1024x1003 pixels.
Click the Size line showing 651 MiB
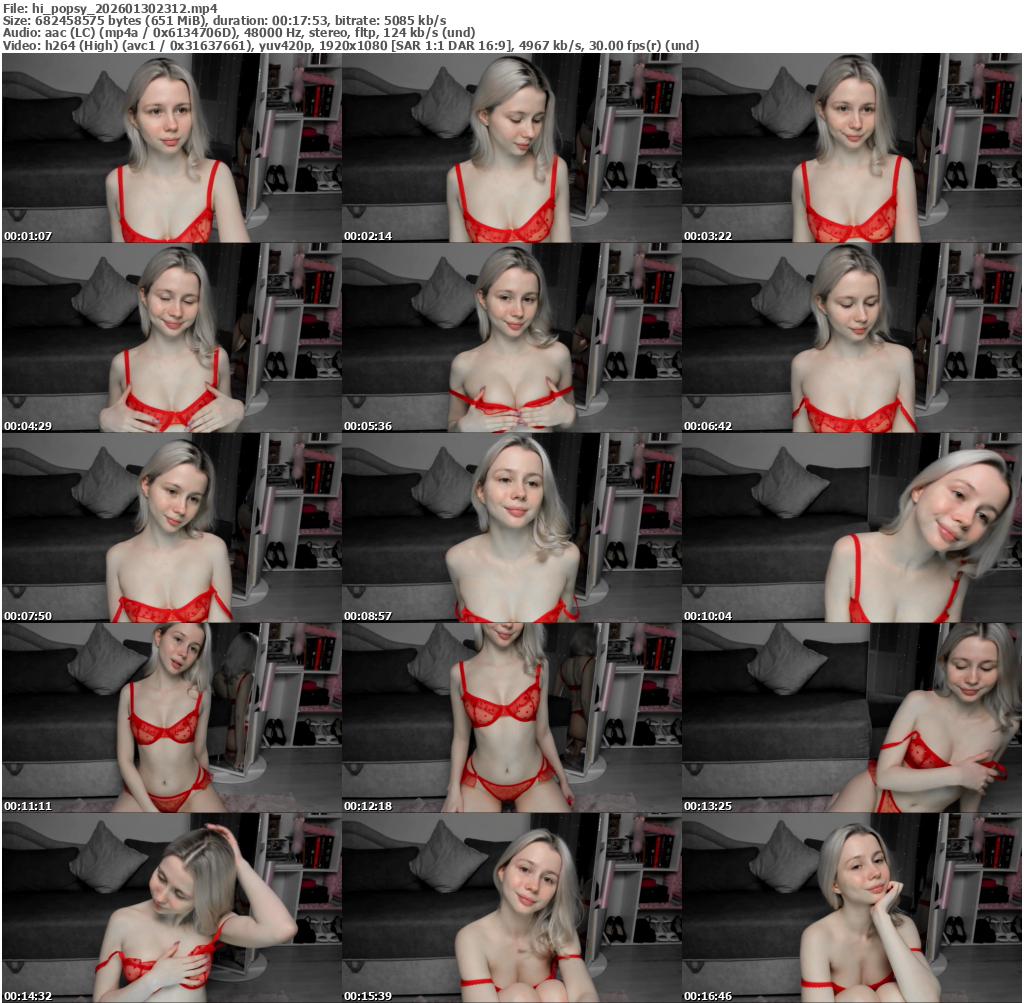click(225, 20)
